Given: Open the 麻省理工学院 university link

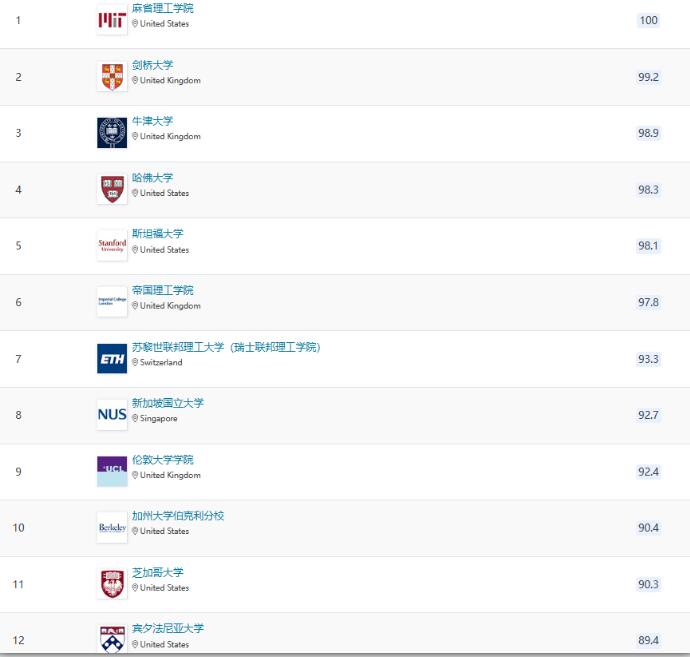Looking at the screenshot, I should (163, 8).
